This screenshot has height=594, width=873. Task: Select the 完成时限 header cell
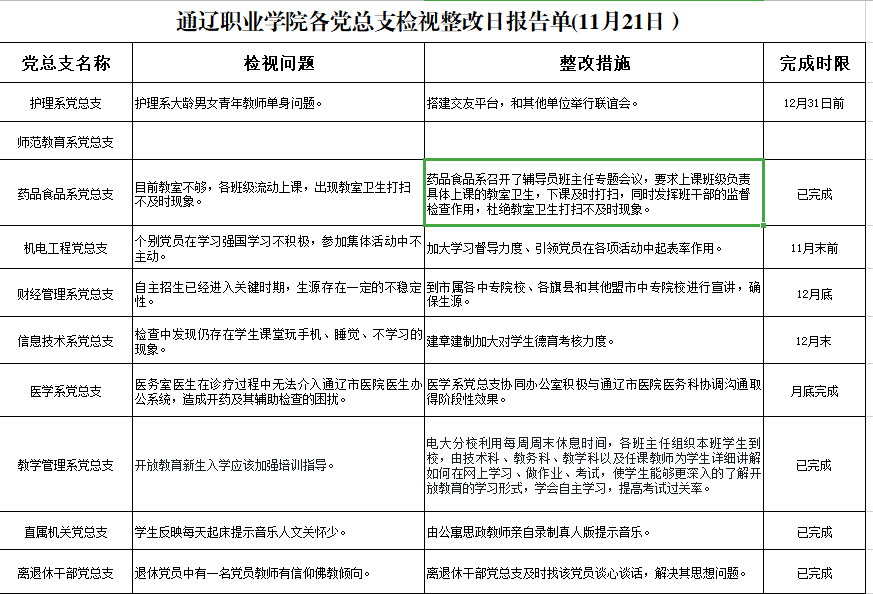(x=815, y=63)
